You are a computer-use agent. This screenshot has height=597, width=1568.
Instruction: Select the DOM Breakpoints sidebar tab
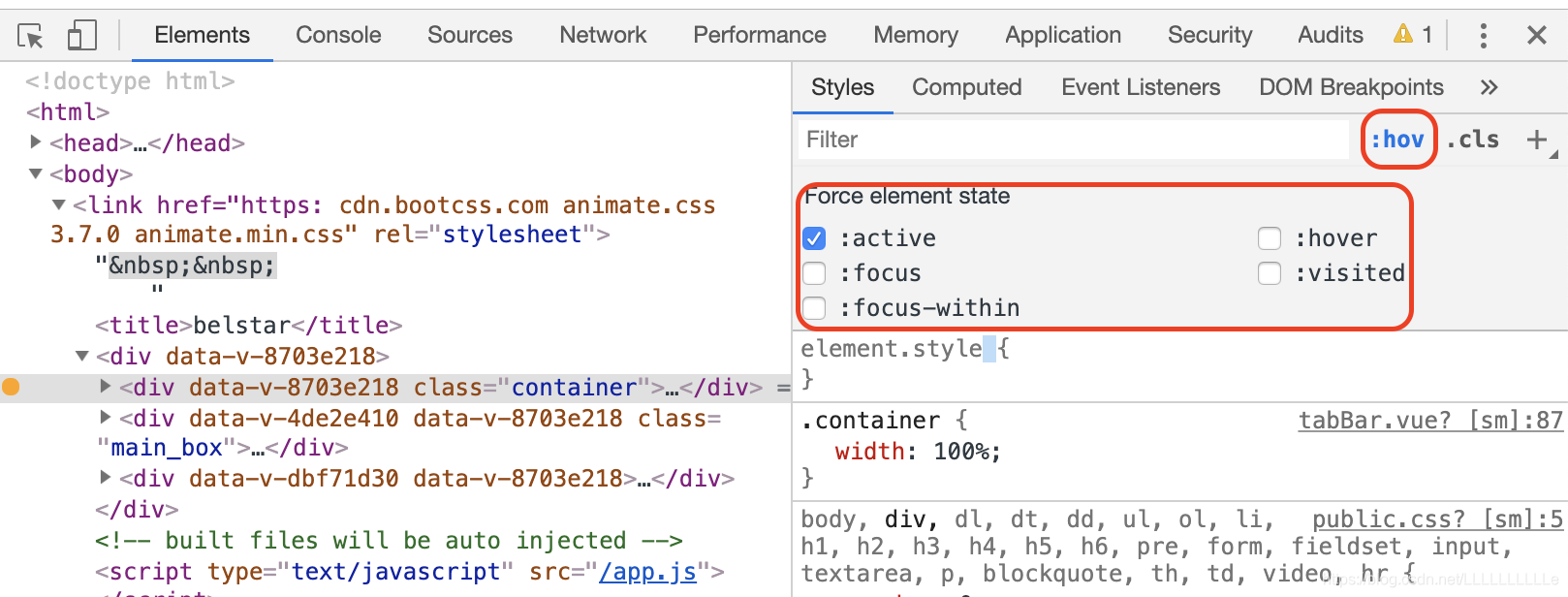[1351, 87]
